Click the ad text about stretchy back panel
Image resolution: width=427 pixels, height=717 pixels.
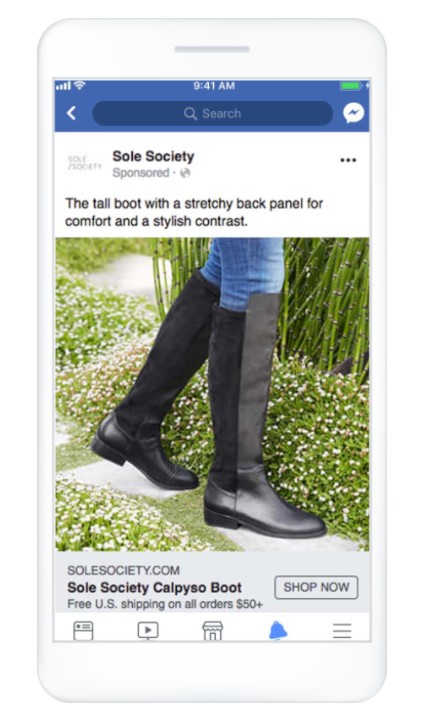click(194, 212)
